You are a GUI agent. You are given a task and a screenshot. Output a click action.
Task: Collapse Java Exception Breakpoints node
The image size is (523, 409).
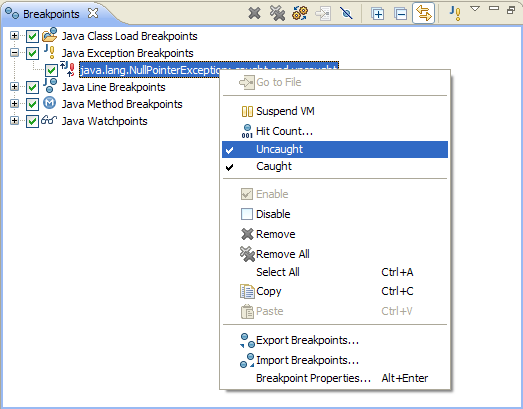tap(14, 52)
